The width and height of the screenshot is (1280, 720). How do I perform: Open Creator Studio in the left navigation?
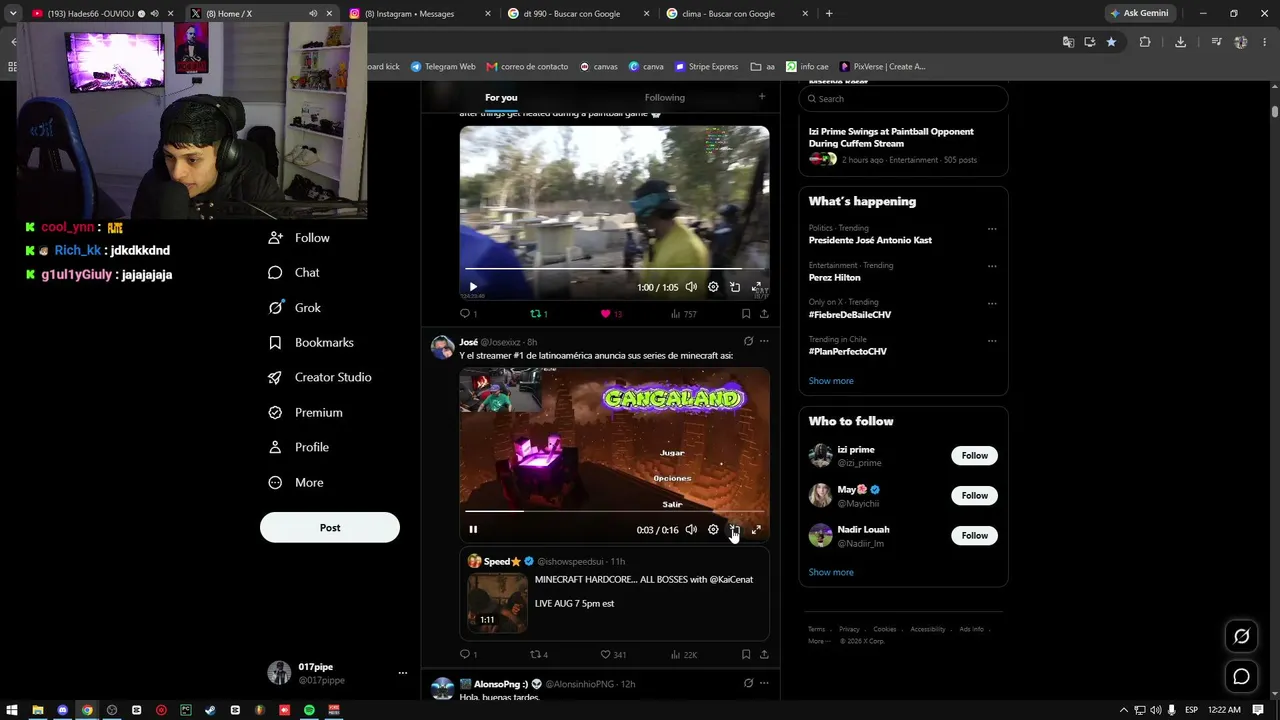(320, 377)
